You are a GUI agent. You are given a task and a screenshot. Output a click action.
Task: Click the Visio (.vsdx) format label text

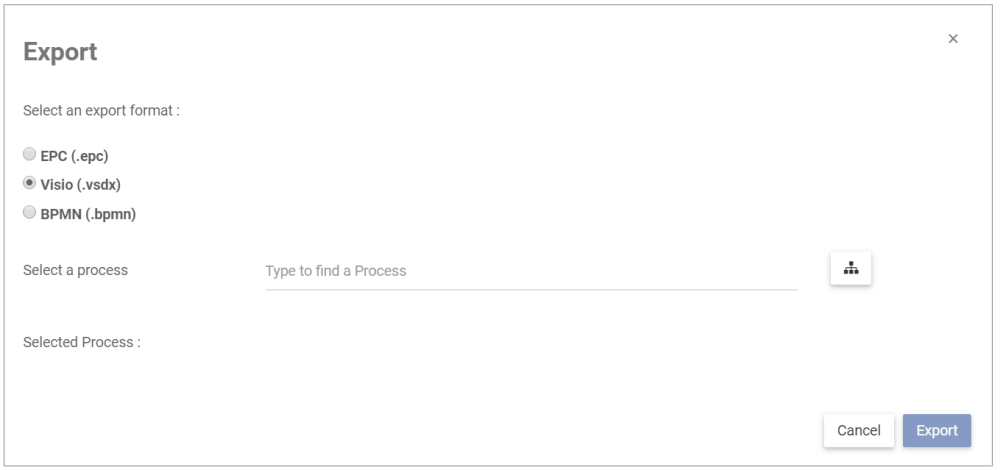click(80, 185)
